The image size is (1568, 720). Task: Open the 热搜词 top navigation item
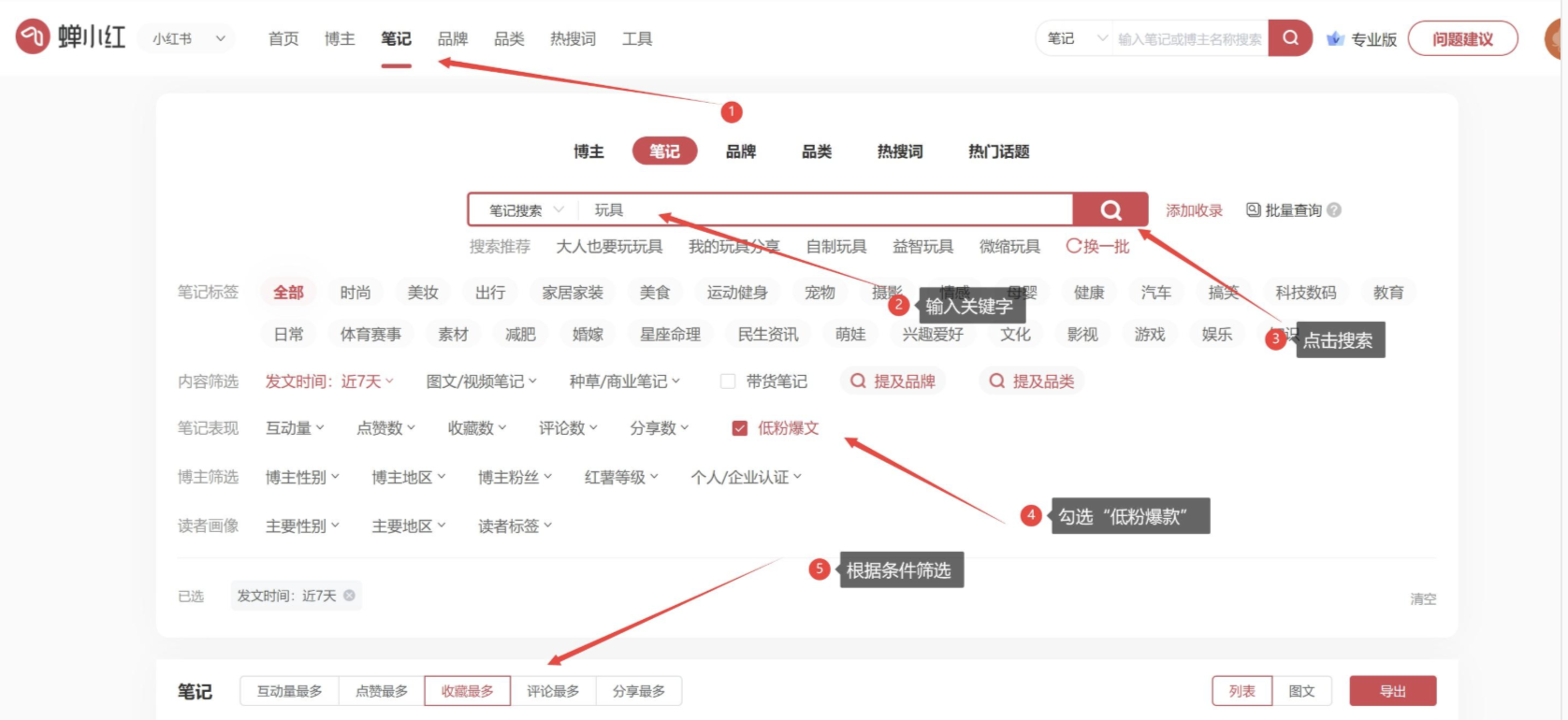click(x=573, y=38)
